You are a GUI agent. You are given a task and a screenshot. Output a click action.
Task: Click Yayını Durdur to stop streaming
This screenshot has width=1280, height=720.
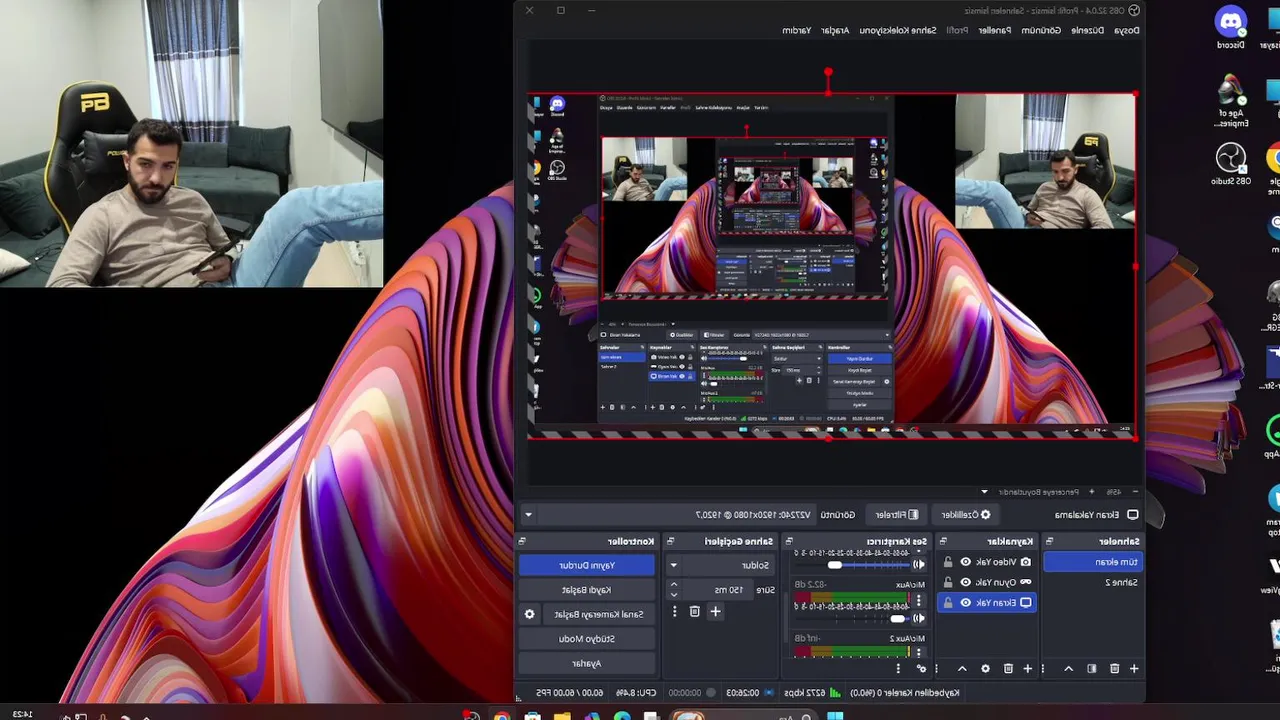tap(586, 565)
